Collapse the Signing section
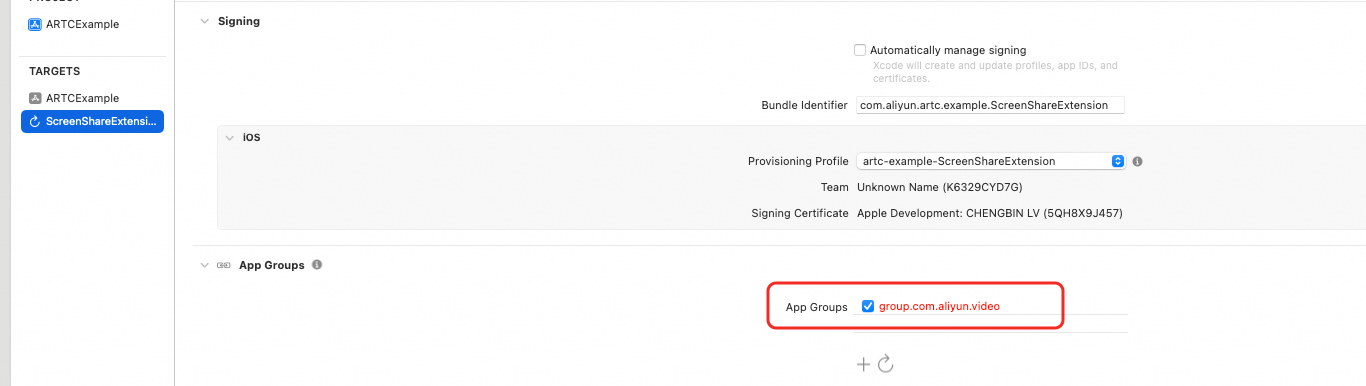Viewport: 1366px width, 386px height. (205, 21)
